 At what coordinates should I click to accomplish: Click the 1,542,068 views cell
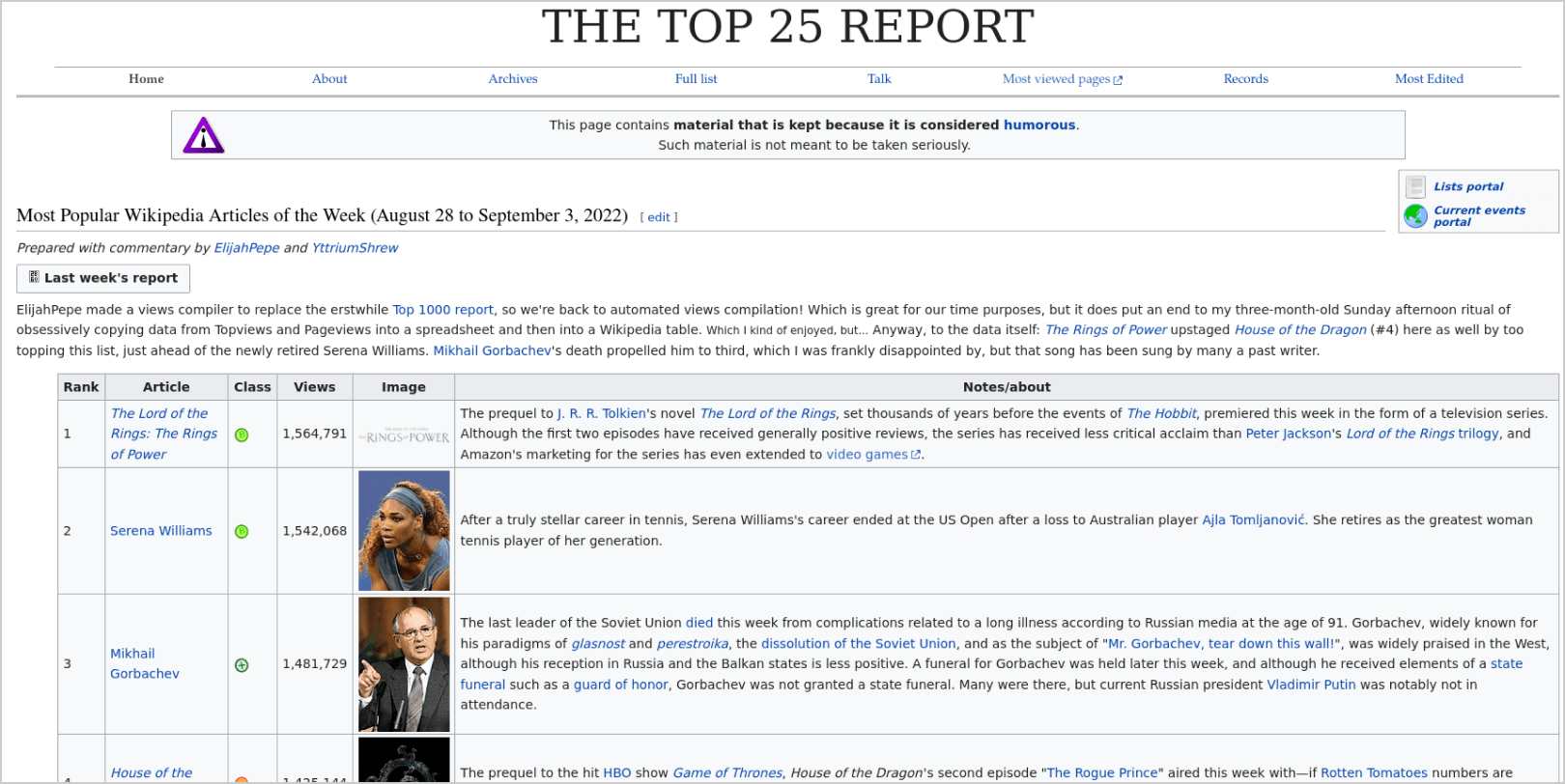[315, 531]
